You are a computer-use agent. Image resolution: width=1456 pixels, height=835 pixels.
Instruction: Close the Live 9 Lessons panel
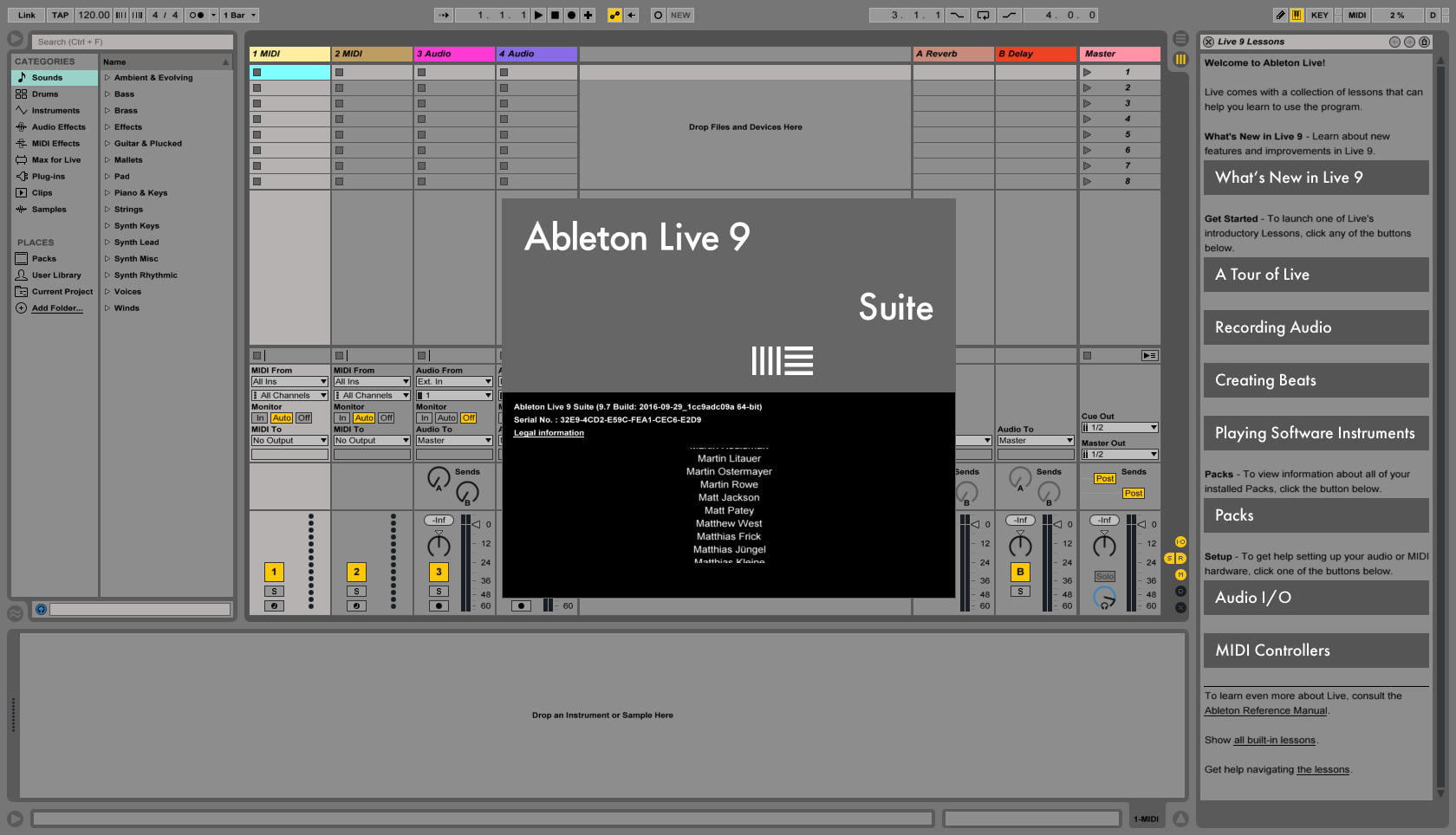pyautogui.click(x=1208, y=42)
